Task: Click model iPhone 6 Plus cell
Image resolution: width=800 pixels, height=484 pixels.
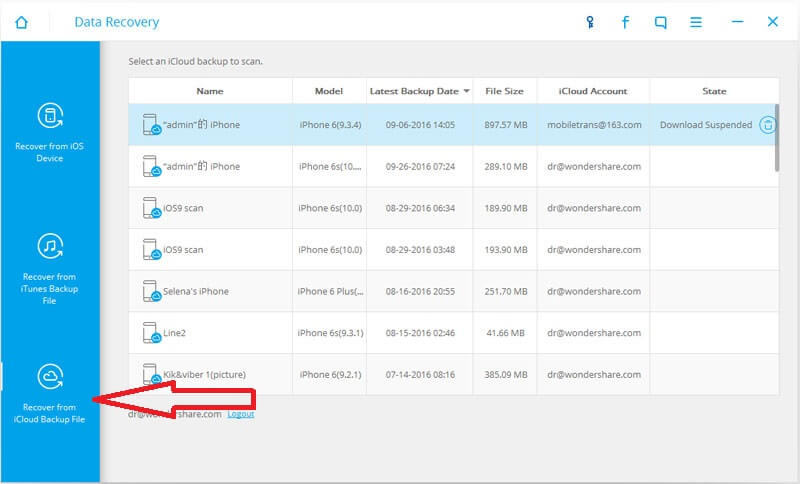Action: pyautogui.click(x=330, y=292)
